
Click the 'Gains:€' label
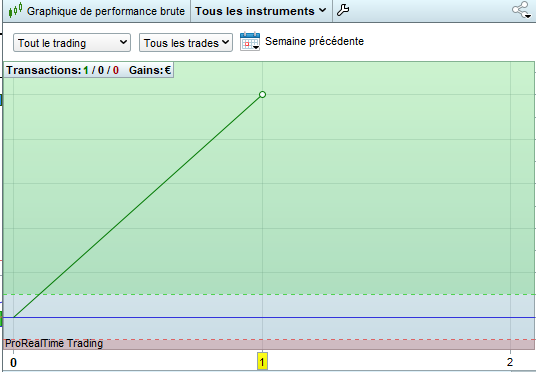150,70
